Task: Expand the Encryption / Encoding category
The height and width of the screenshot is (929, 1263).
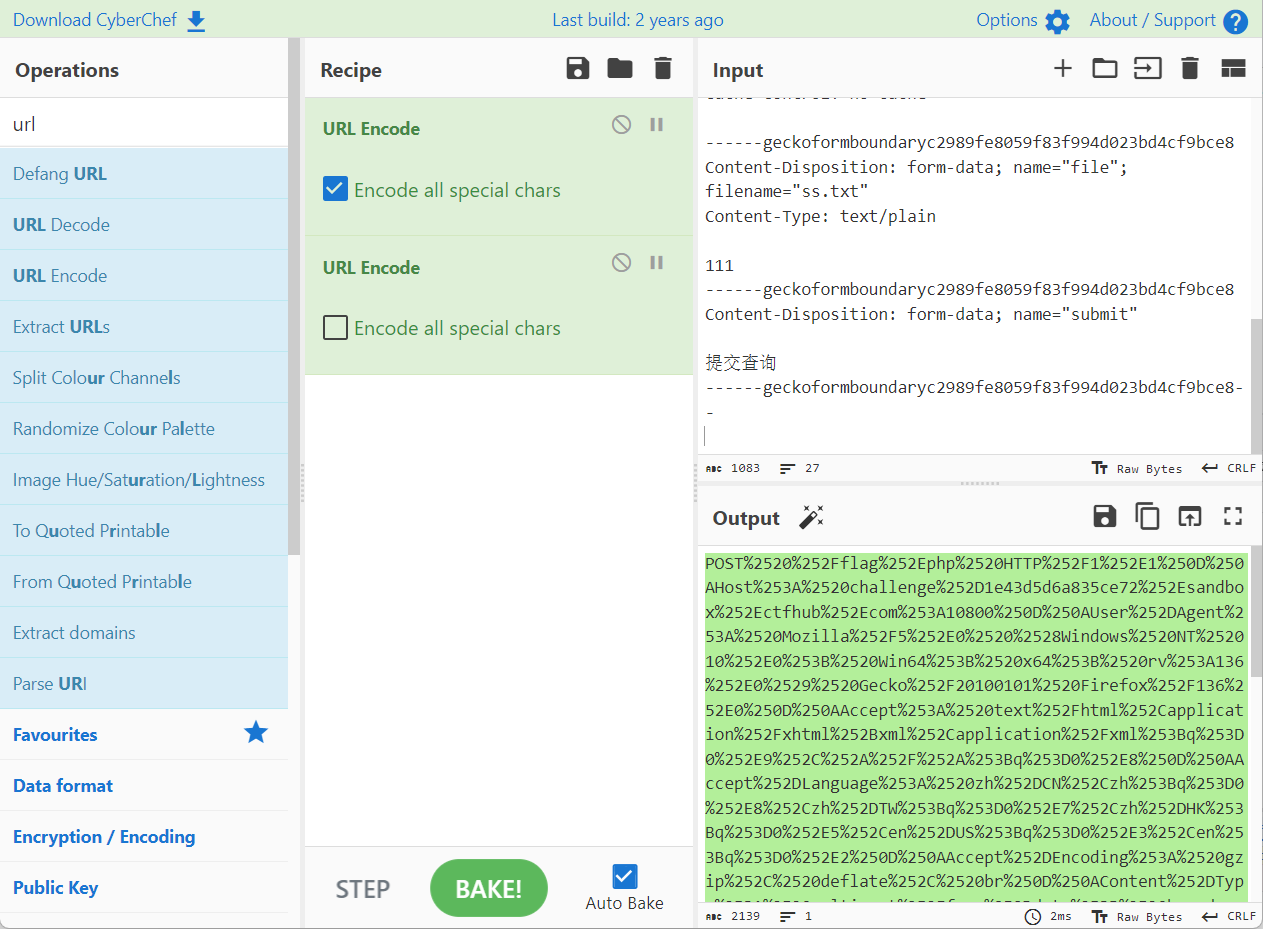Action: (x=104, y=837)
